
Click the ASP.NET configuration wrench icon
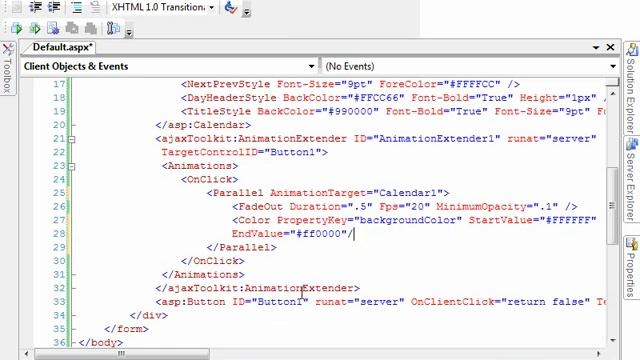[x=113, y=28]
